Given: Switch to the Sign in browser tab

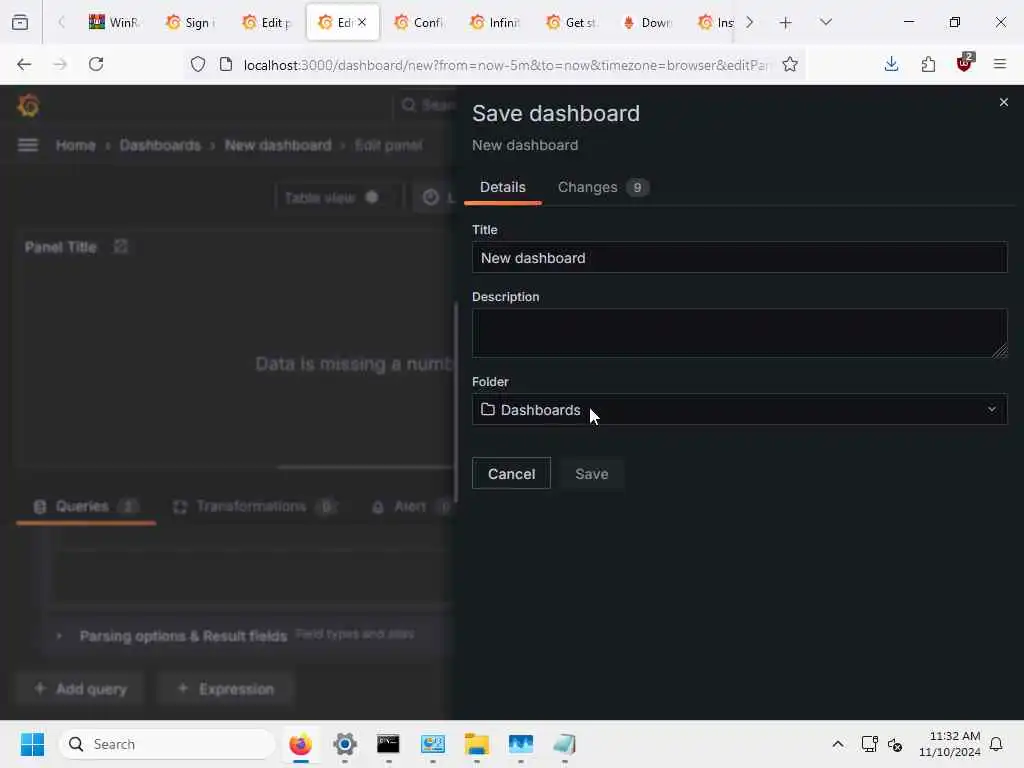Looking at the screenshot, I should click(x=190, y=22).
